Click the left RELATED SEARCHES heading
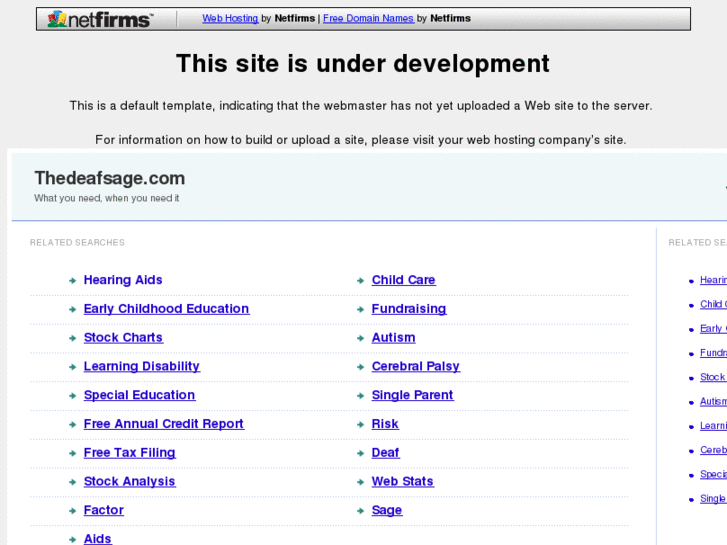The image size is (727, 545). pos(77,242)
